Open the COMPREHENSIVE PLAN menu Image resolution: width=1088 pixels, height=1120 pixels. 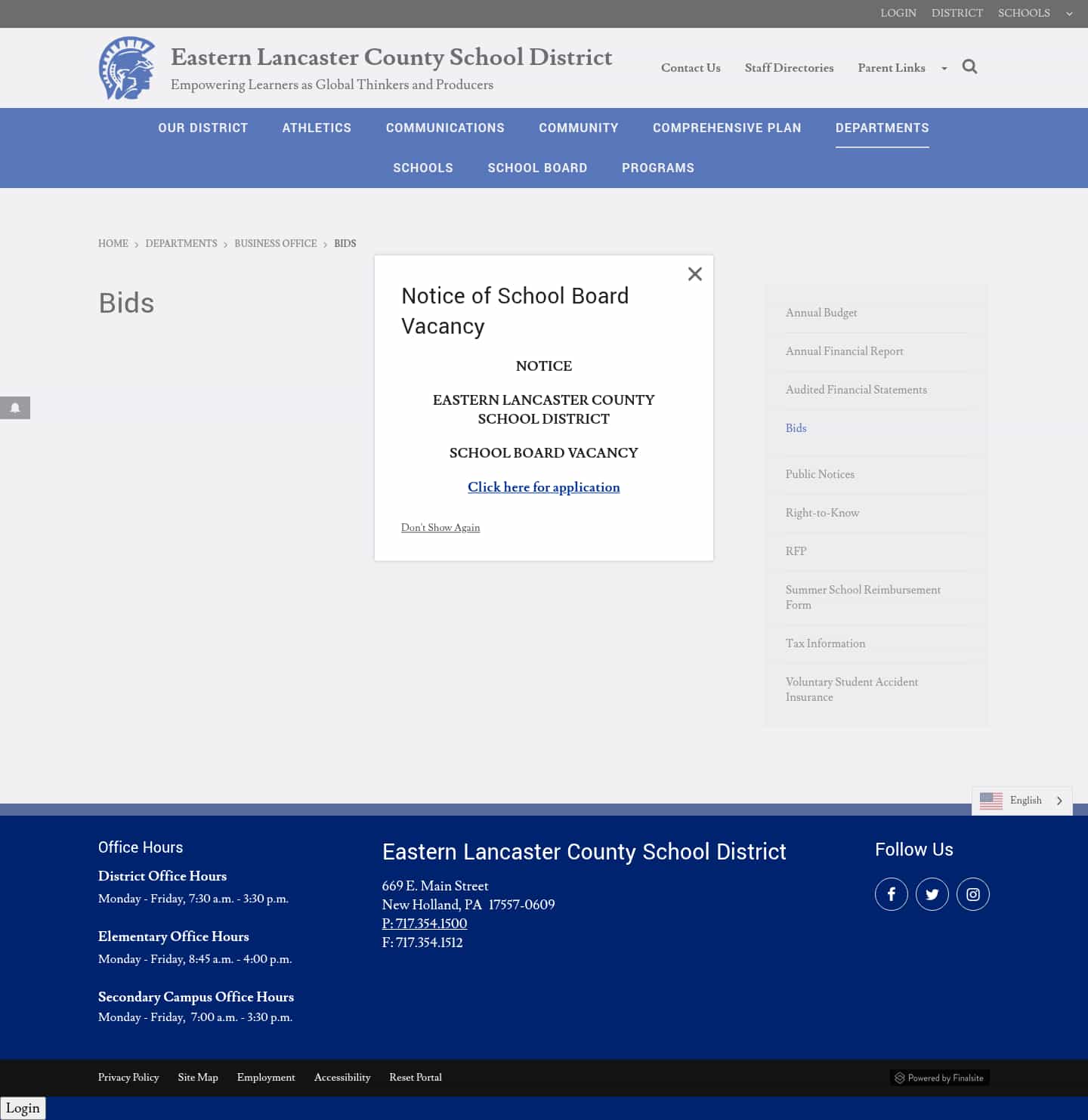coord(727,128)
